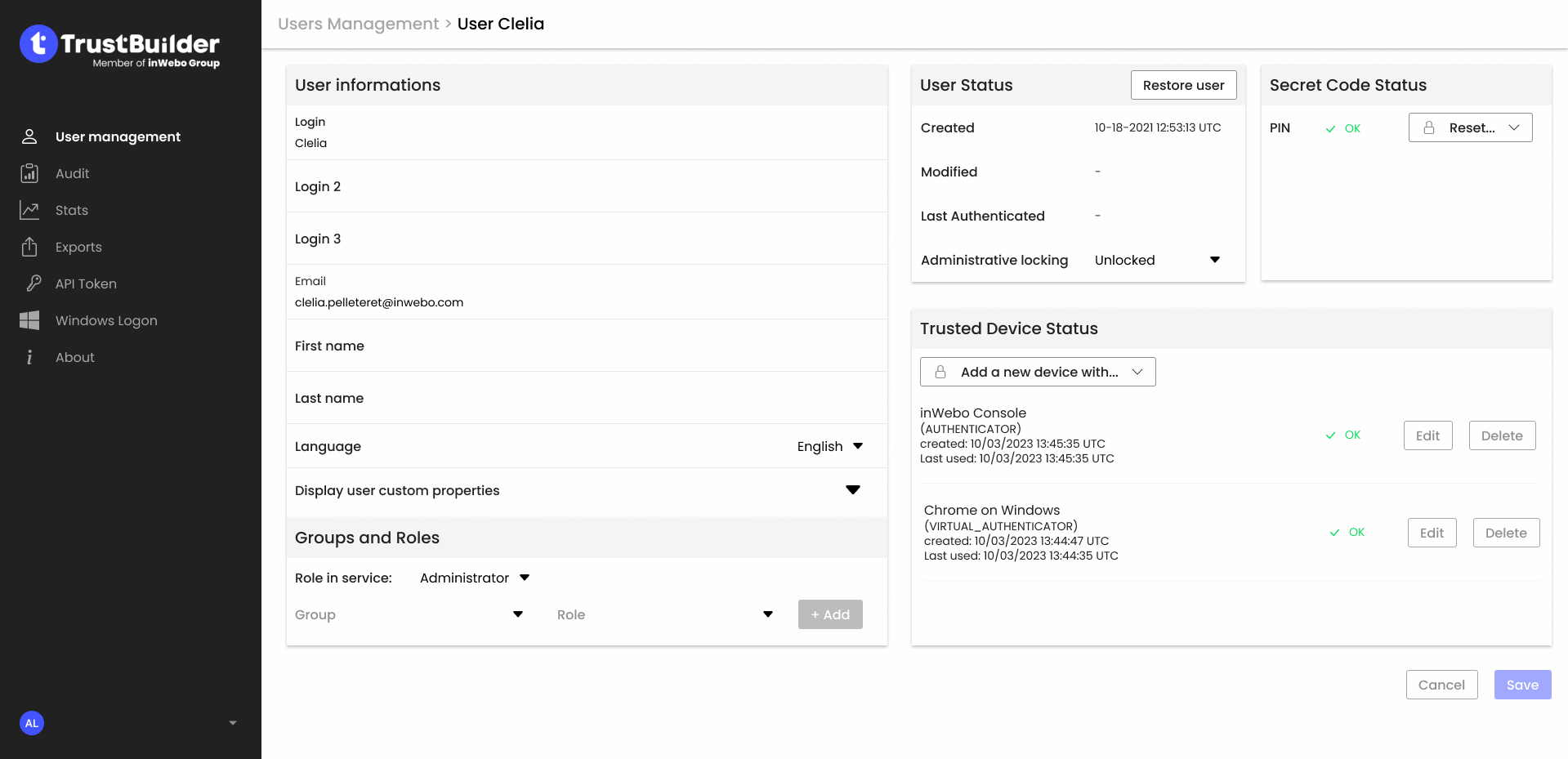Click the Restore user button
Viewport: 1568px width, 759px height.
tap(1183, 85)
